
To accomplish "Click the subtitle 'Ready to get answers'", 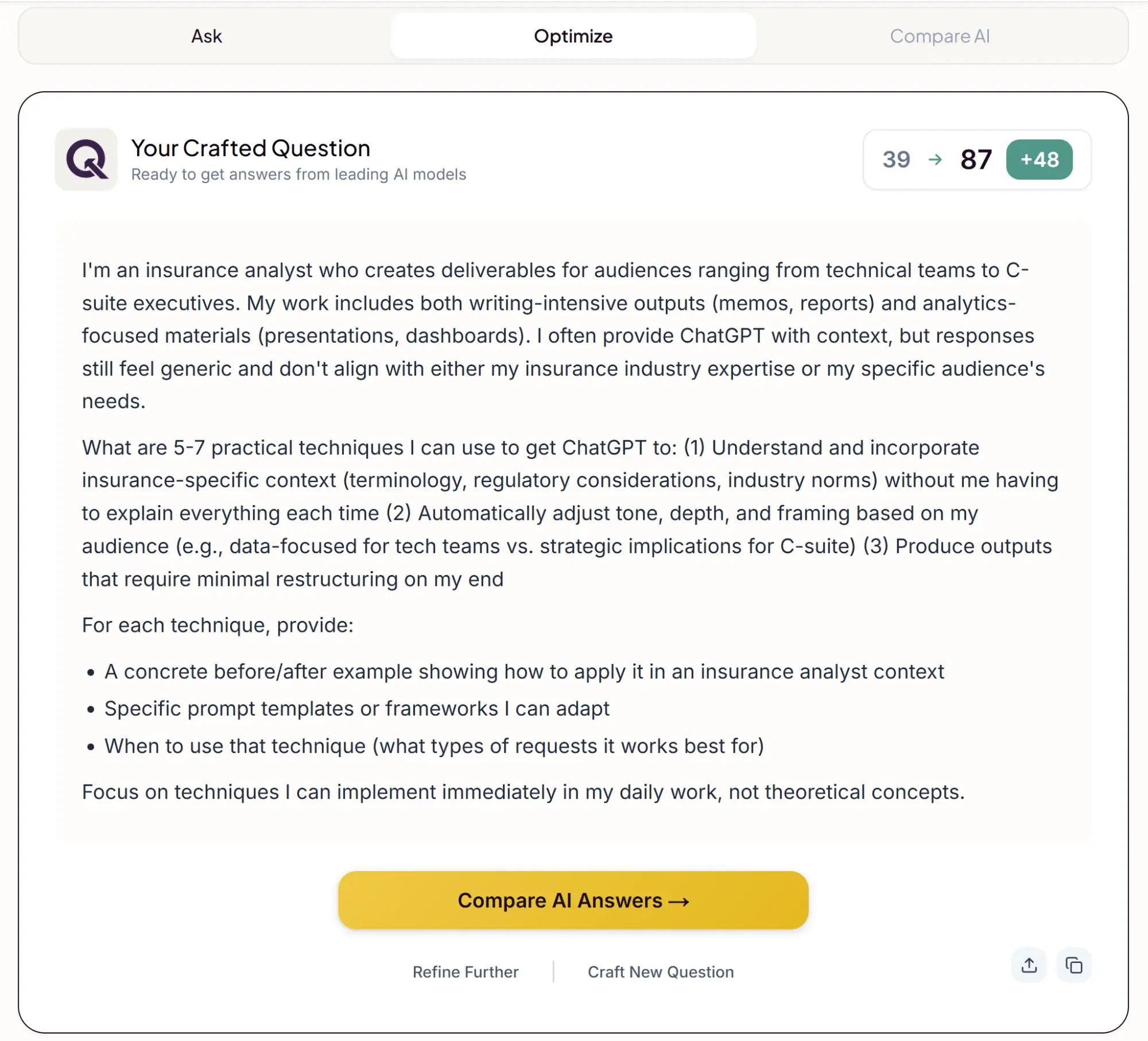I will pyautogui.click(x=299, y=174).
